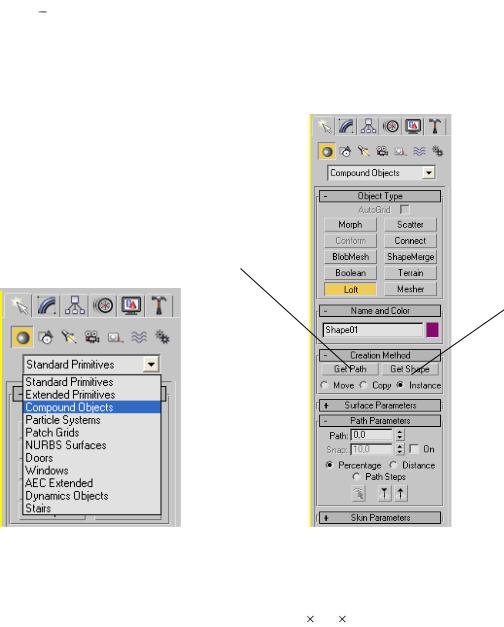Viewport: 504px width, 627px height.
Task: Expand the Skin Parameters rollout
Action: tap(380, 517)
